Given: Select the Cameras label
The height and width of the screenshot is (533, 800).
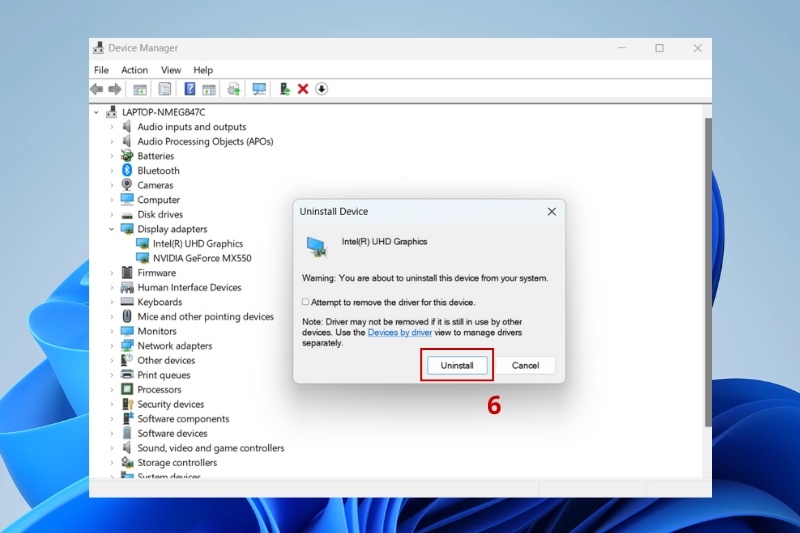Looking at the screenshot, I should (x=155, y=185).
